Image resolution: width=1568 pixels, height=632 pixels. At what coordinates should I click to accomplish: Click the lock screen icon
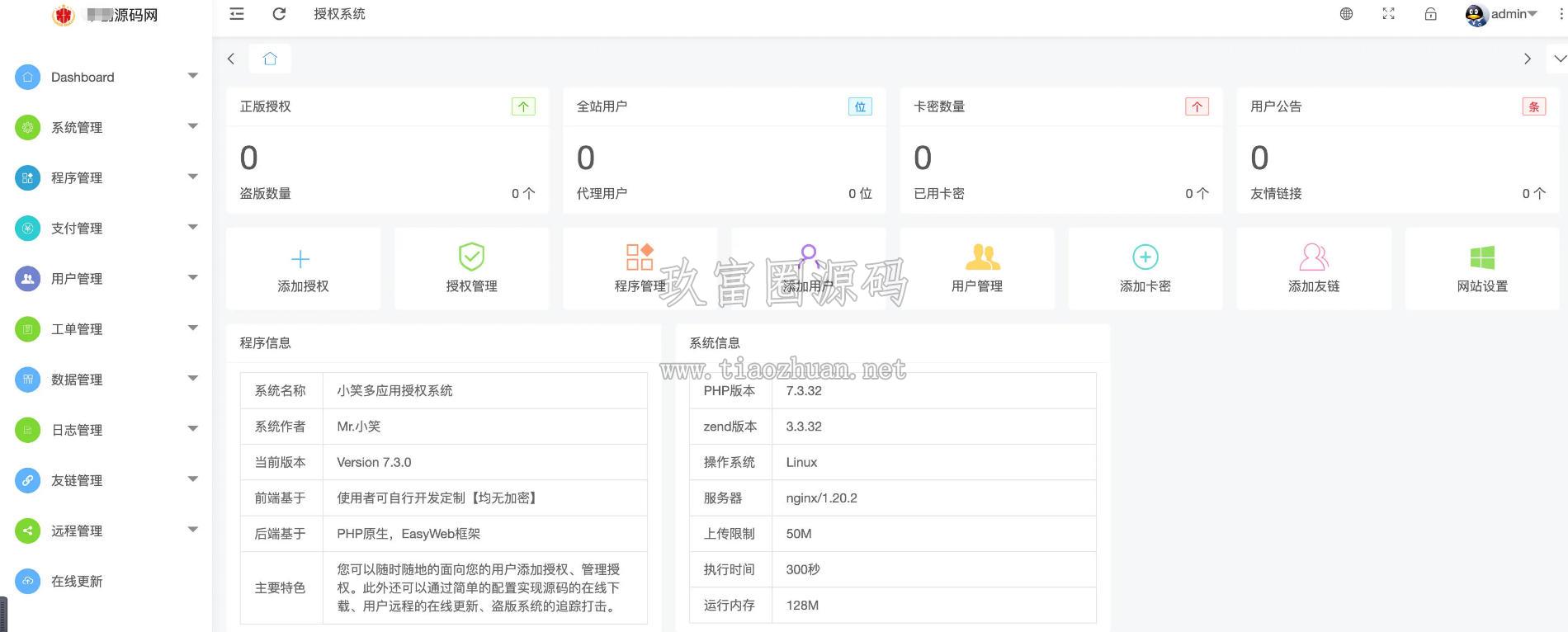click(x=1430, y=14)
